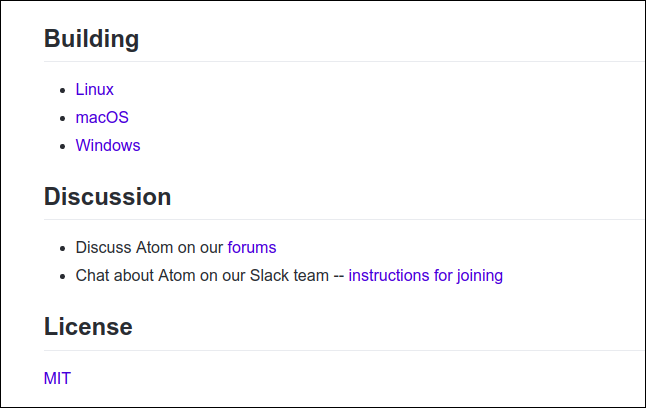Open the MIT license link
The height and width of the screenshot is (408, 646).
[x=57, y=378]
